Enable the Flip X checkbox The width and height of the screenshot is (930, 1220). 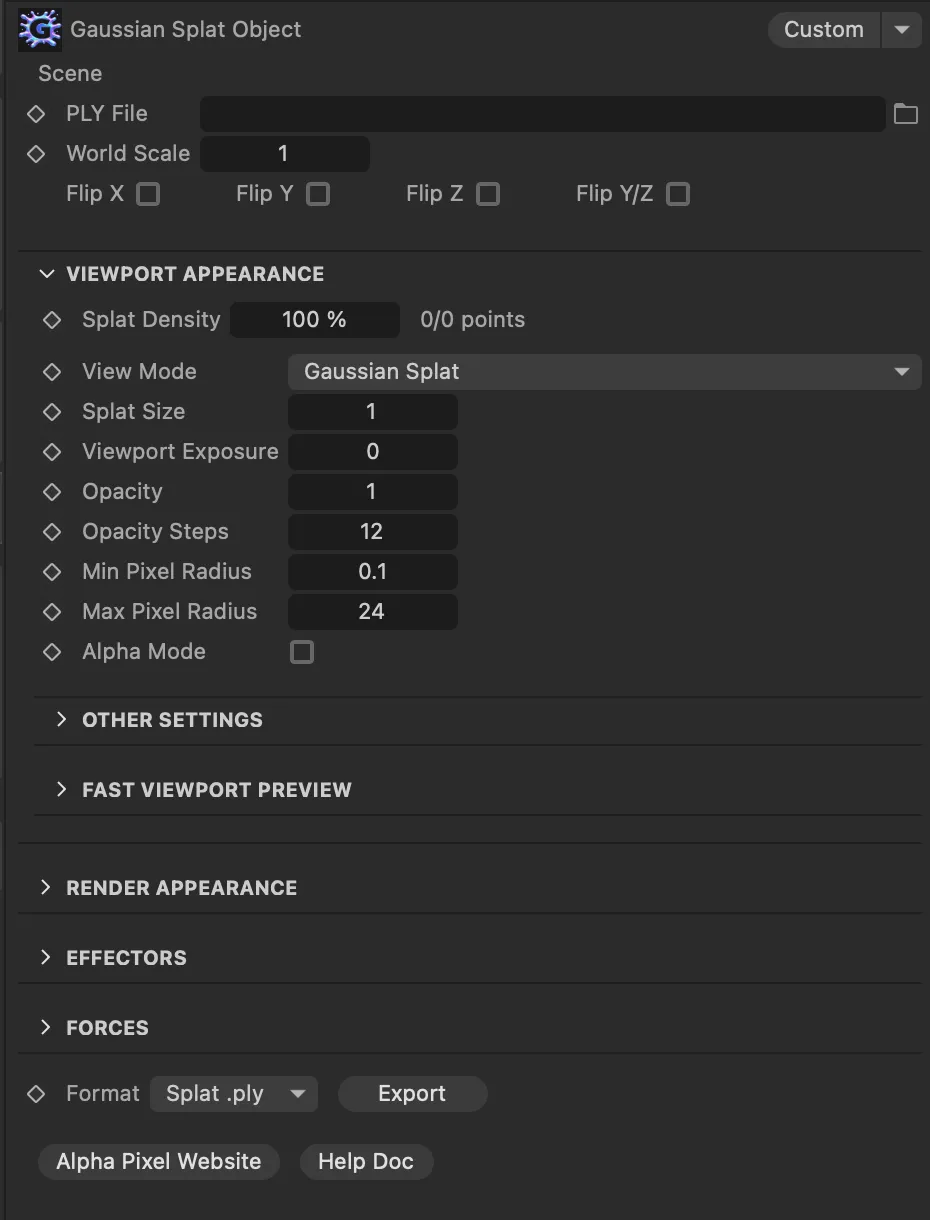pyautogui.click(x=147, y=194)
